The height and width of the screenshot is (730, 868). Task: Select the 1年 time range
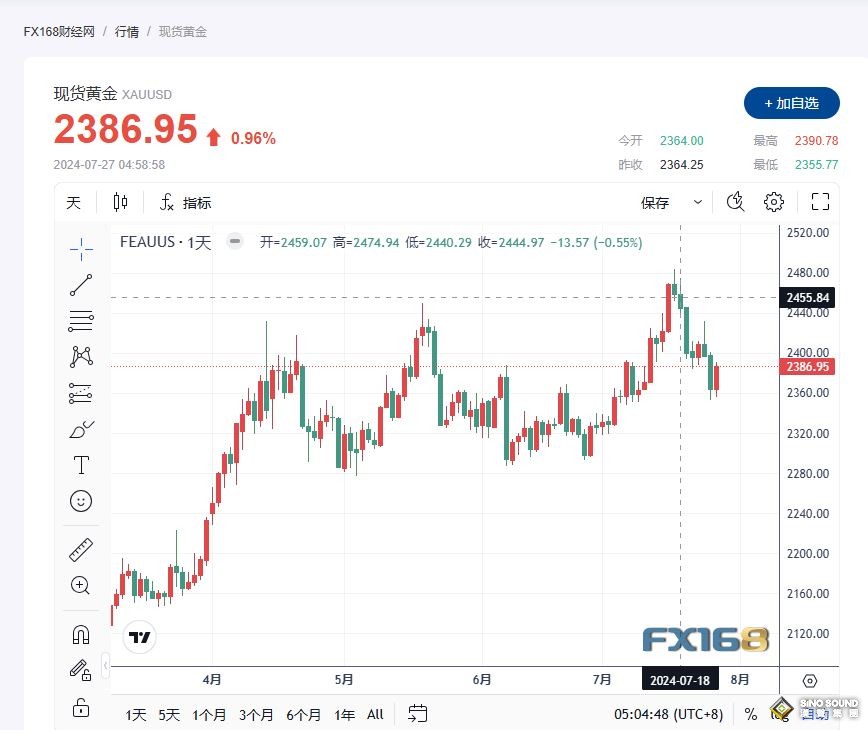click(x=344, y=715)
